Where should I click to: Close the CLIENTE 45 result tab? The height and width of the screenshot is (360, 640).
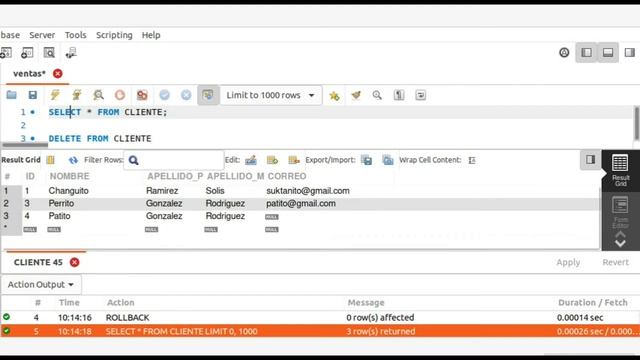coord(74,262)
